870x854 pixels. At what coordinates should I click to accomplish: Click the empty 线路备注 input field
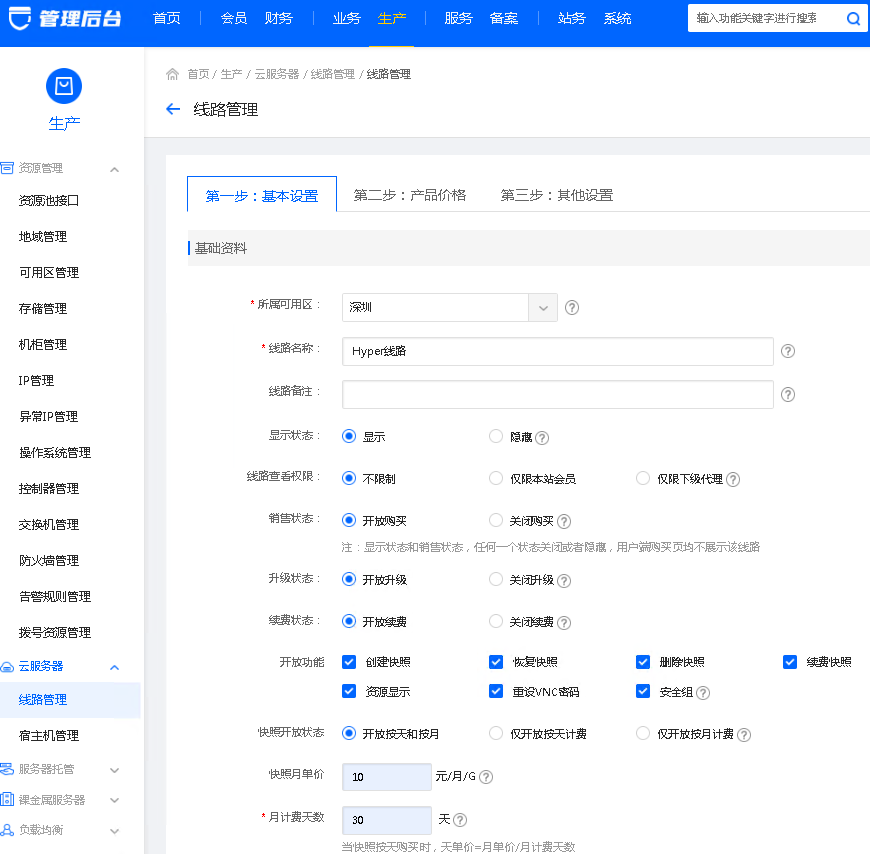click(558, 395)
